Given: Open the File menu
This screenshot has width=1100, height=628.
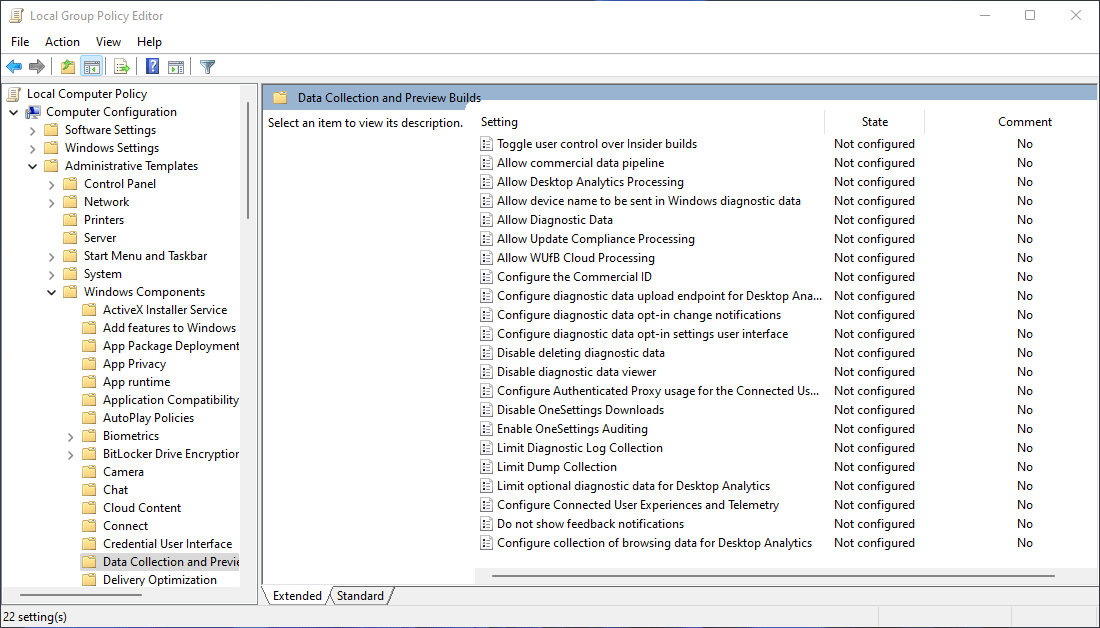Looking at the screenshot, I should [20, 42].
